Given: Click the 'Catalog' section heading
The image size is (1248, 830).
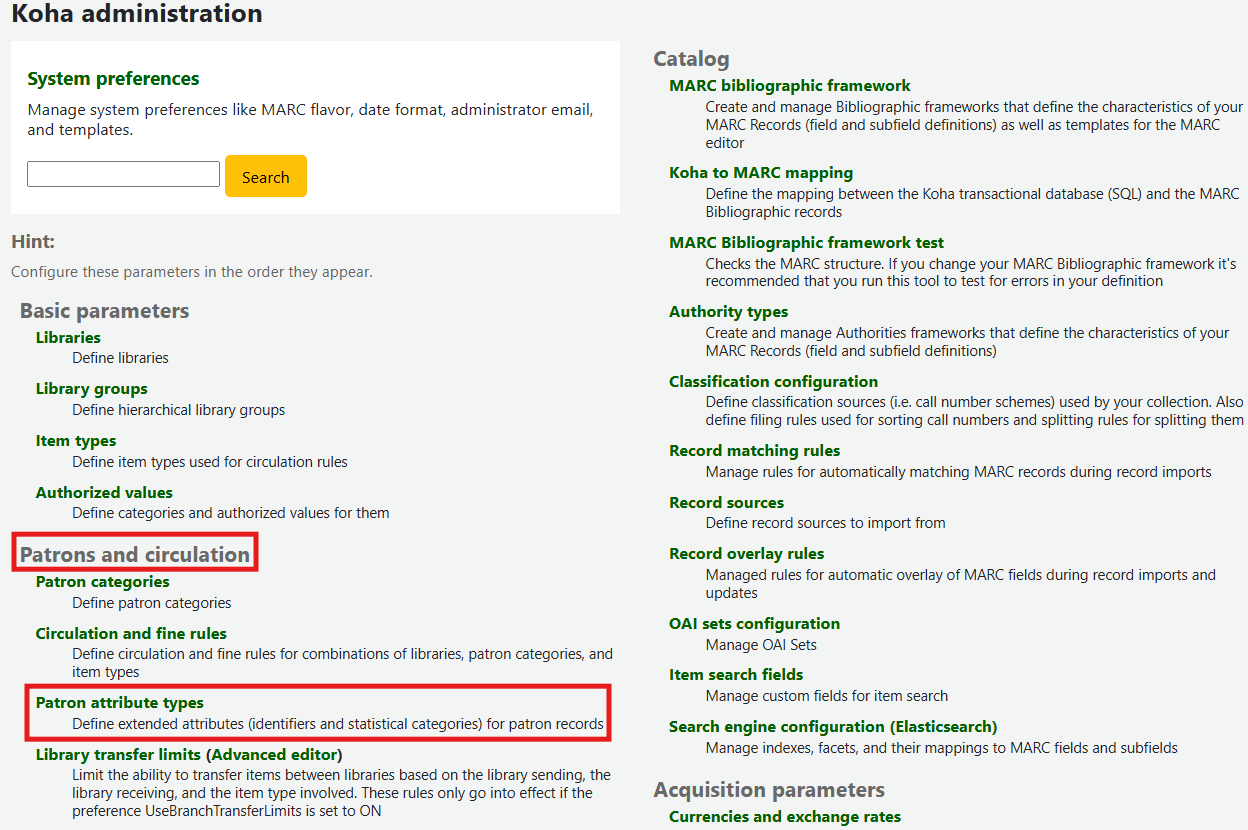Looking at the screenshot, I should (691, 59).
